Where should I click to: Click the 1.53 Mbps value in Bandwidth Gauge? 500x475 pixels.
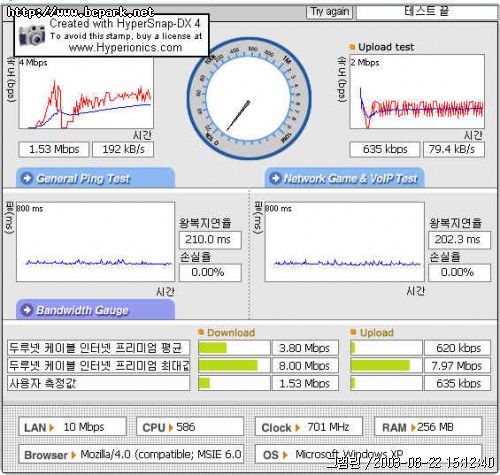click(x=305, y=383)
